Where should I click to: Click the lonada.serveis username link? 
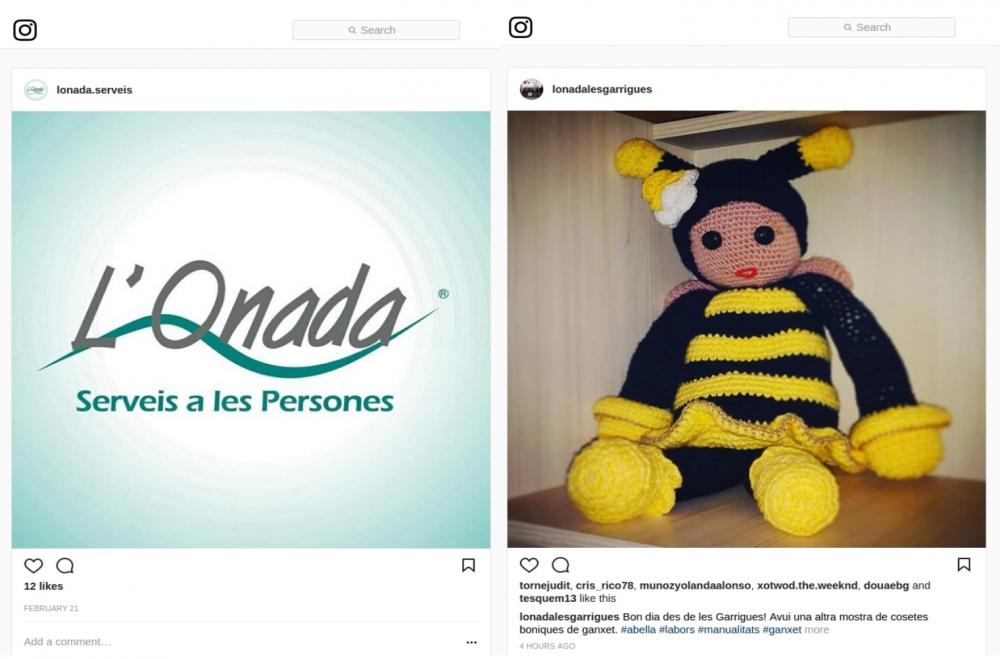[x=94, y=90]
